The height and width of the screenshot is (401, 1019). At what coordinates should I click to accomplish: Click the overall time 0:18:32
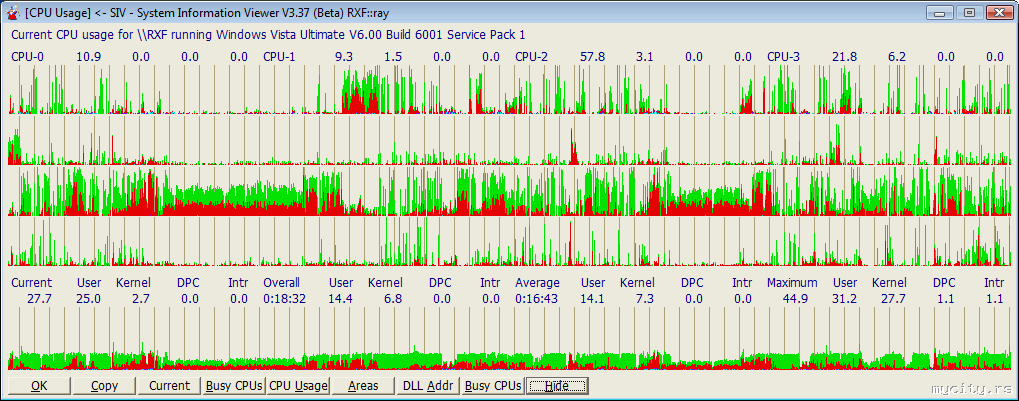point(284,298)
